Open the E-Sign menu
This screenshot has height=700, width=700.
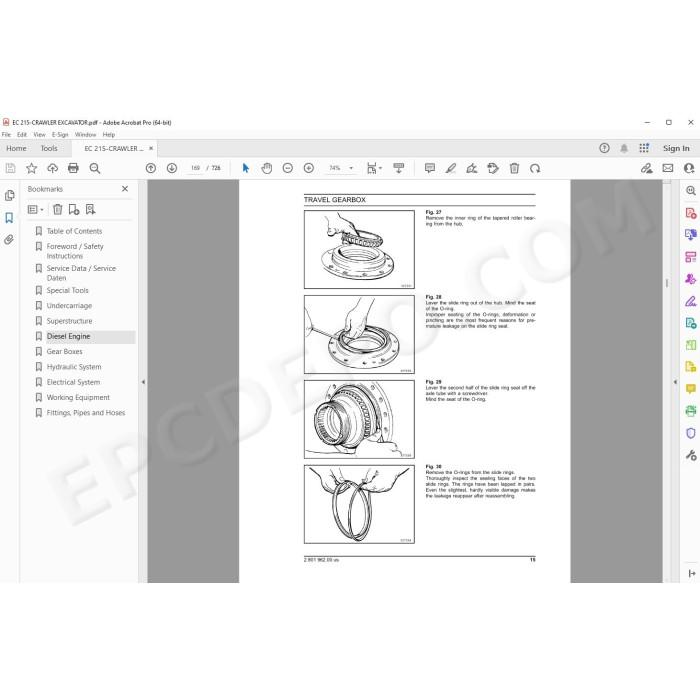click(x=60, y=134)
